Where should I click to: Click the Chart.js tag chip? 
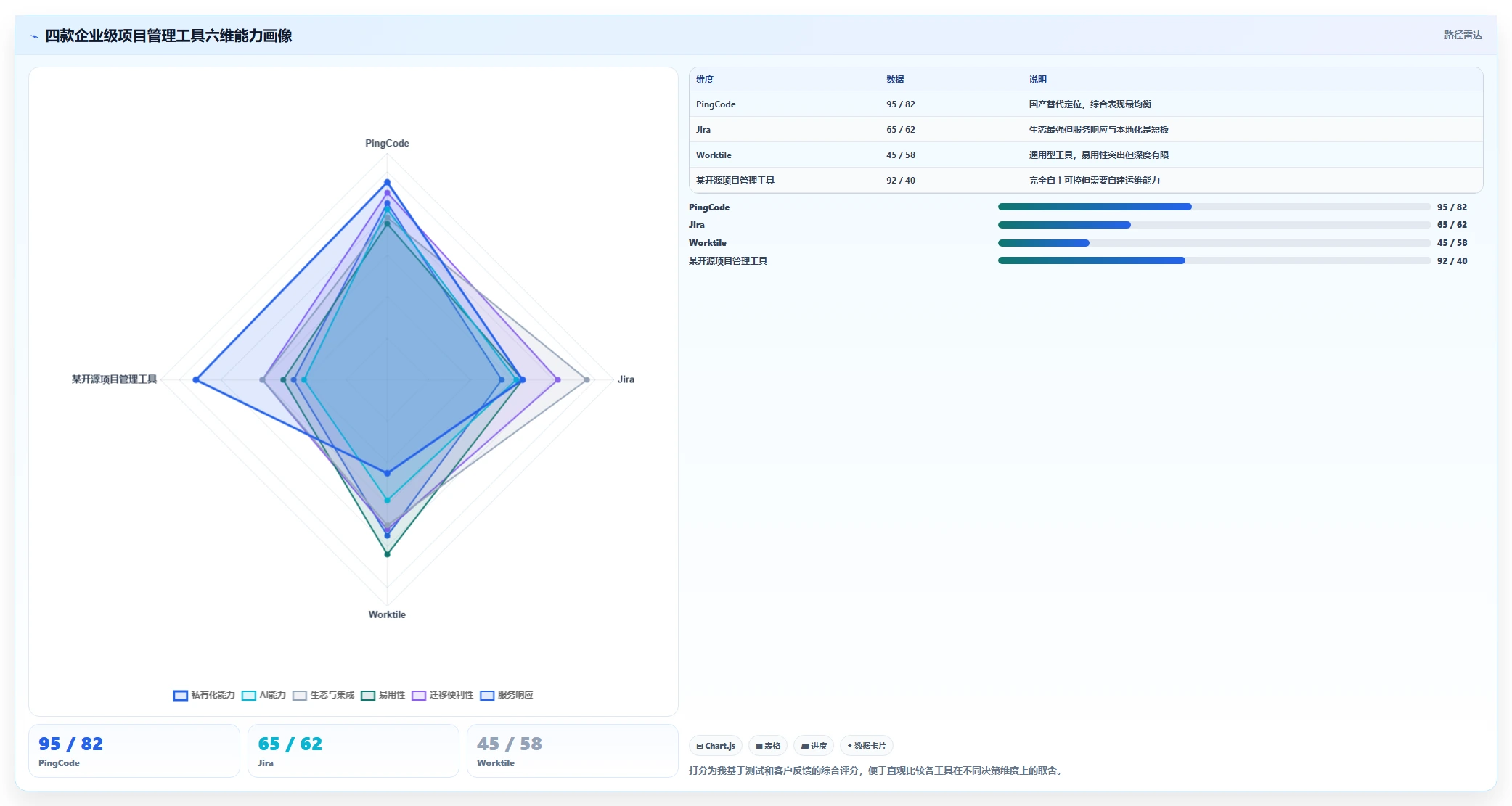pos(716,746)
